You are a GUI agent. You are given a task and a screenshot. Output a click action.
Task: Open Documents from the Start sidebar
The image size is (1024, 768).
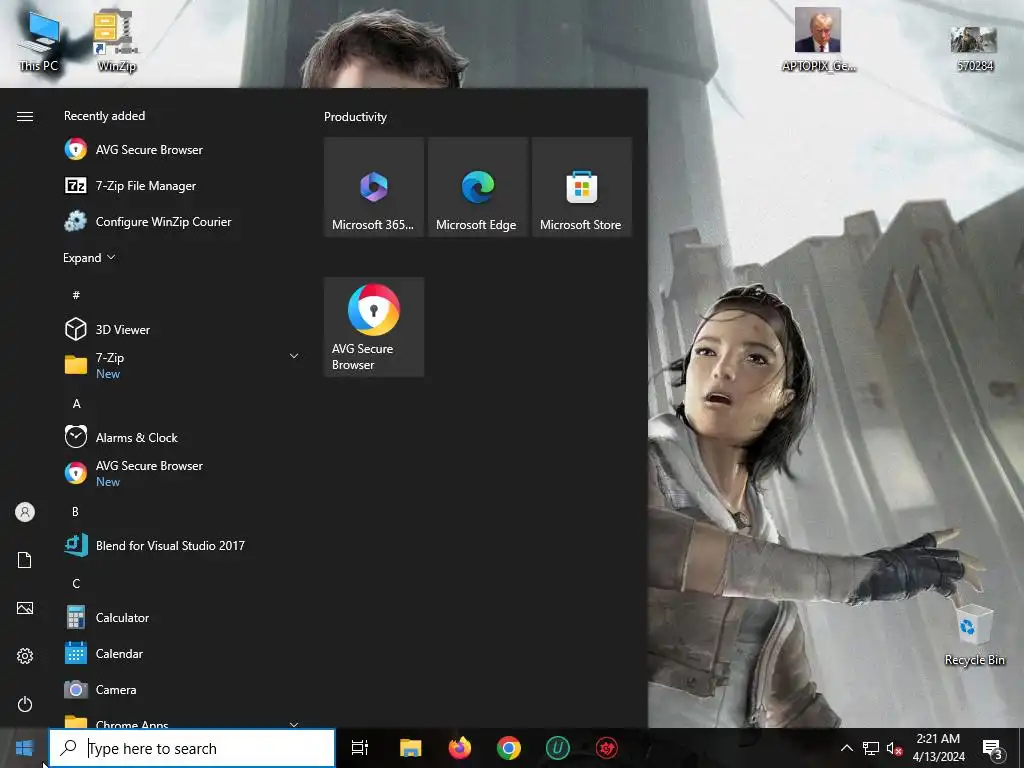[25, 560]
